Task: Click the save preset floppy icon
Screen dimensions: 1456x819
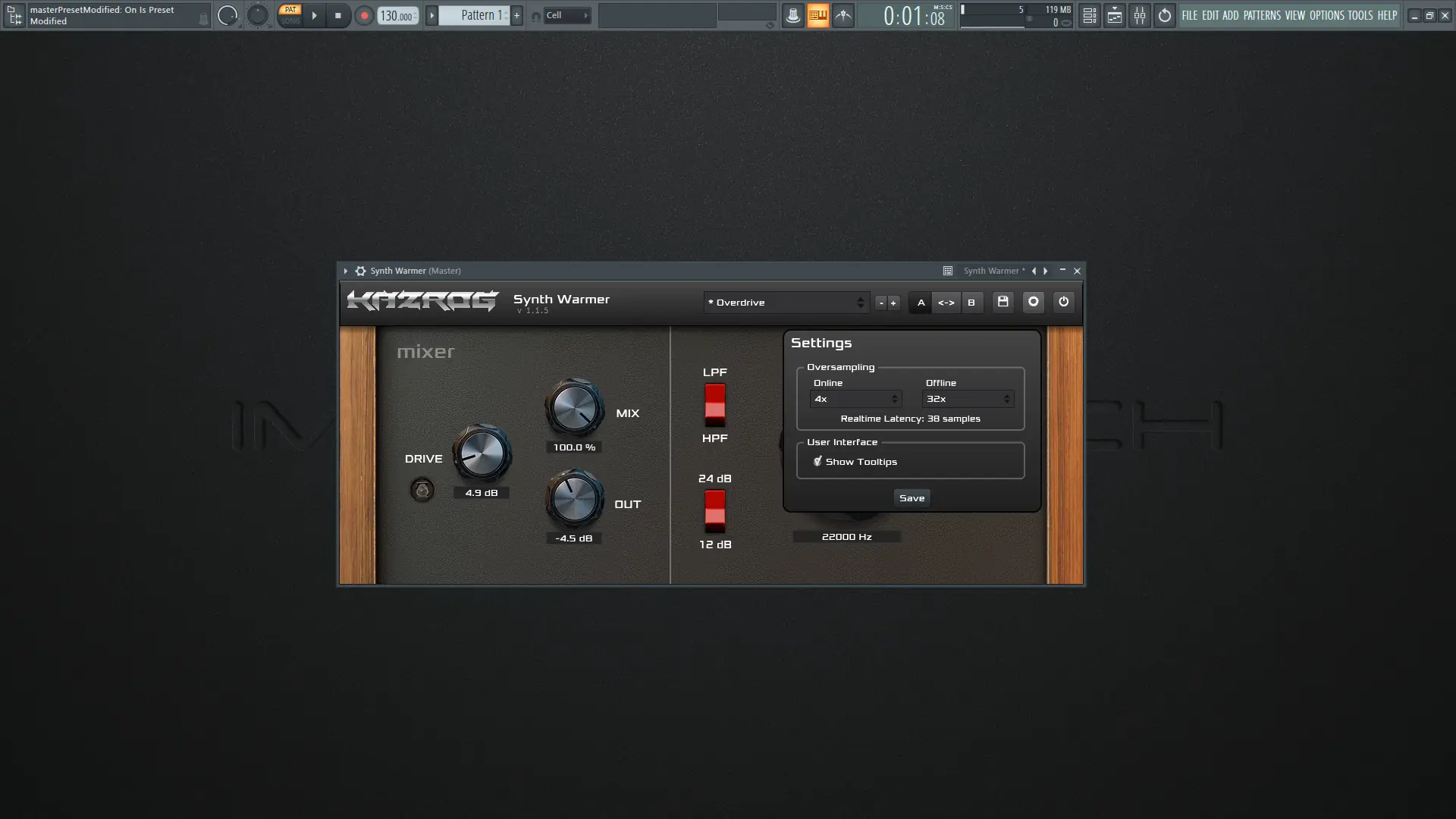Action: pyautogui.click(x=1003, y=302)
